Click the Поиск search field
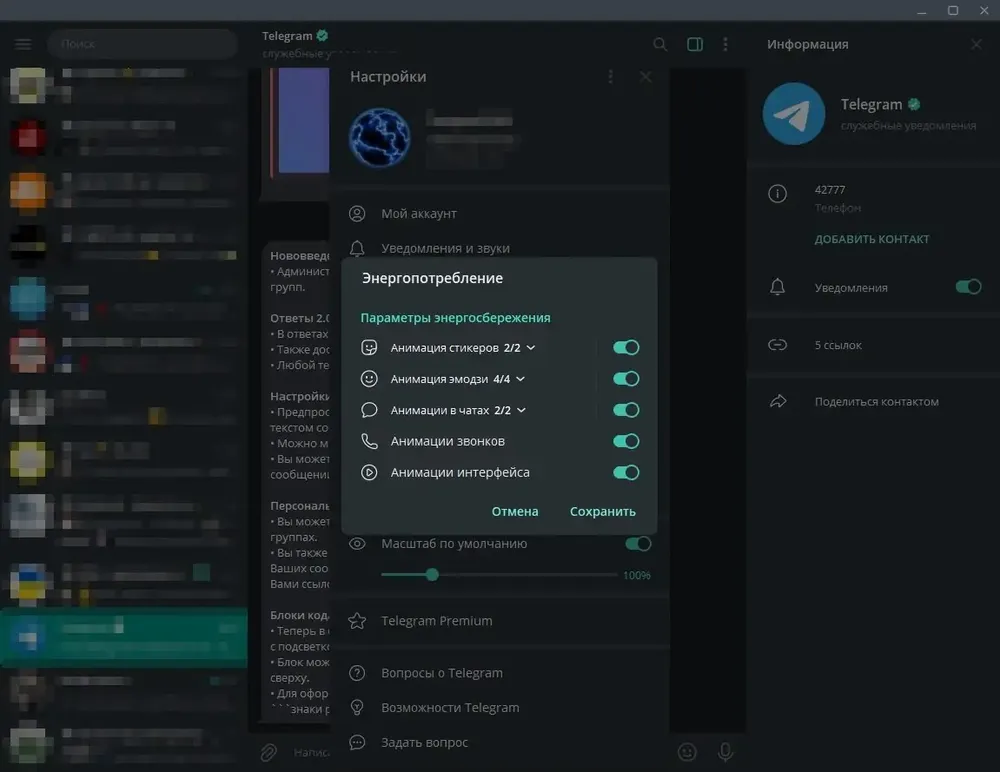1000x772 pixels. point(142,44)
